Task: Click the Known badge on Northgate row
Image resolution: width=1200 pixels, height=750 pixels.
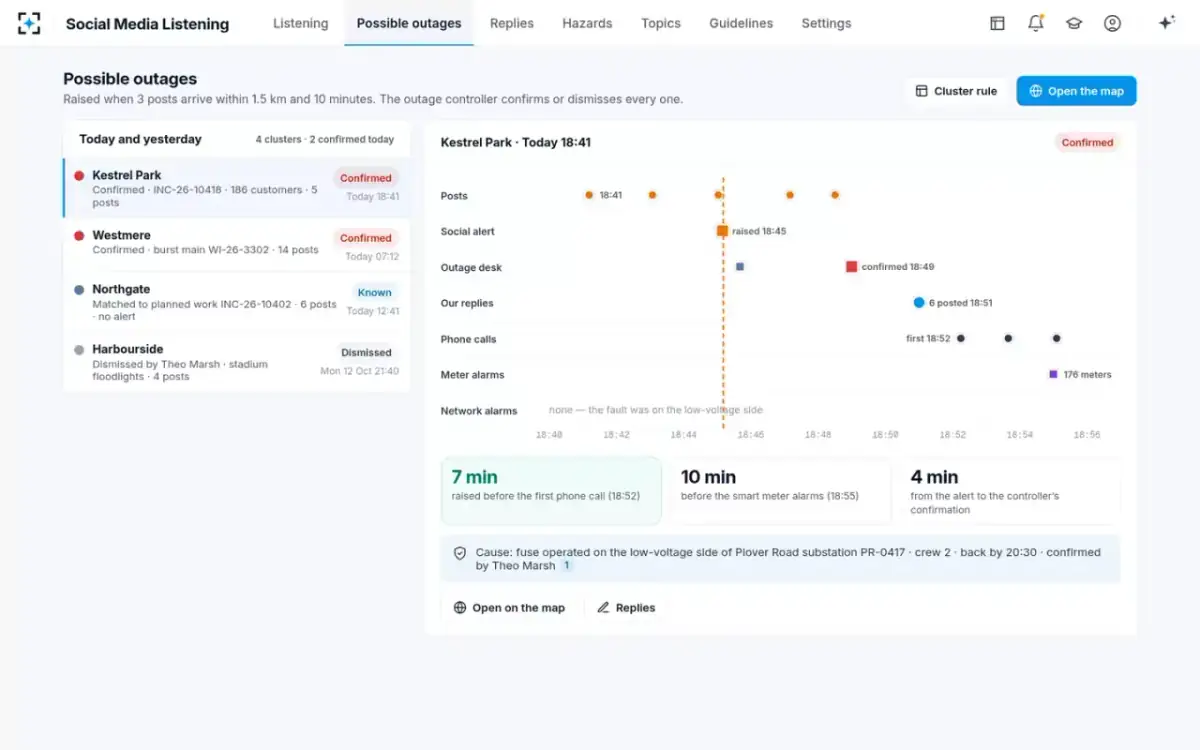Action: tap(374, 293)
